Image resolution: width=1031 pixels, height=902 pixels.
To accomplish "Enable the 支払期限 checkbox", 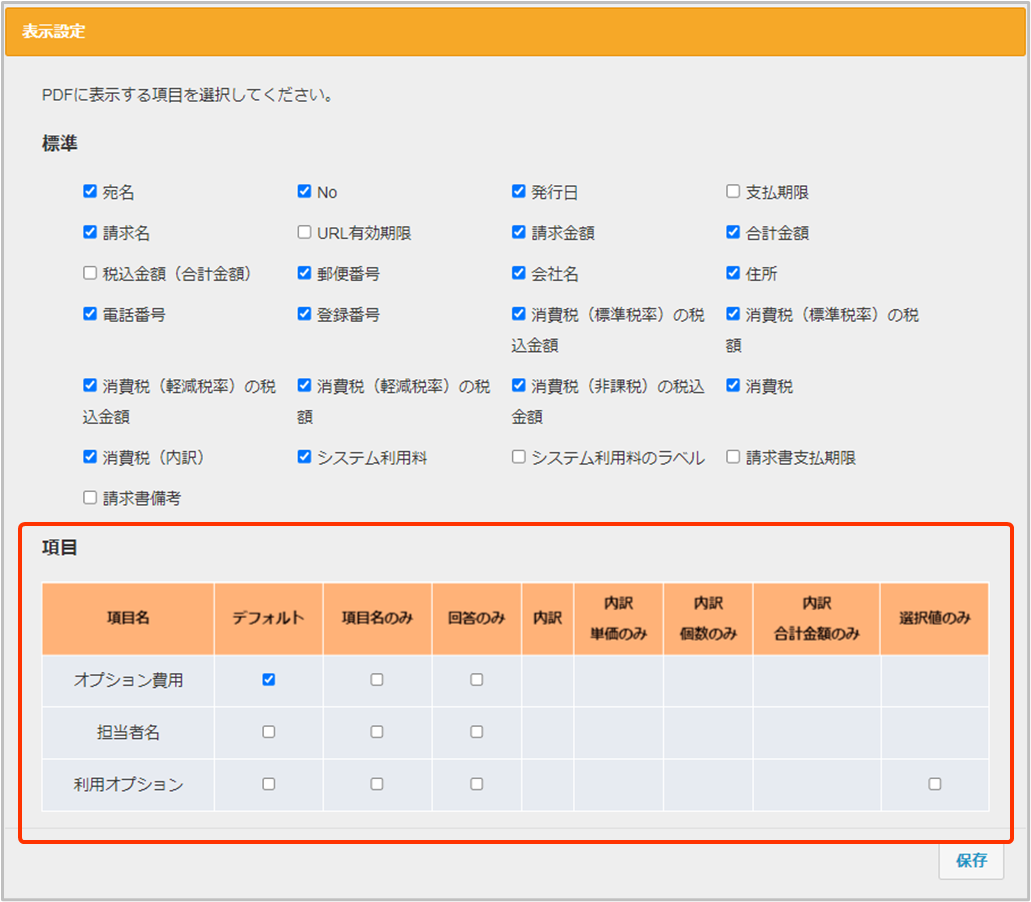I will [x=733, y=192].
